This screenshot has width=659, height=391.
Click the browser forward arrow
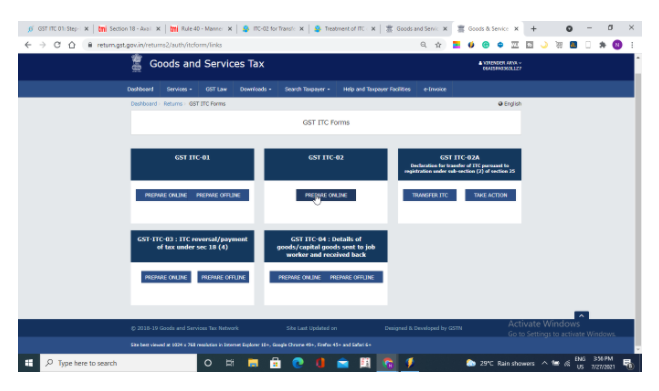coord(42,45)
